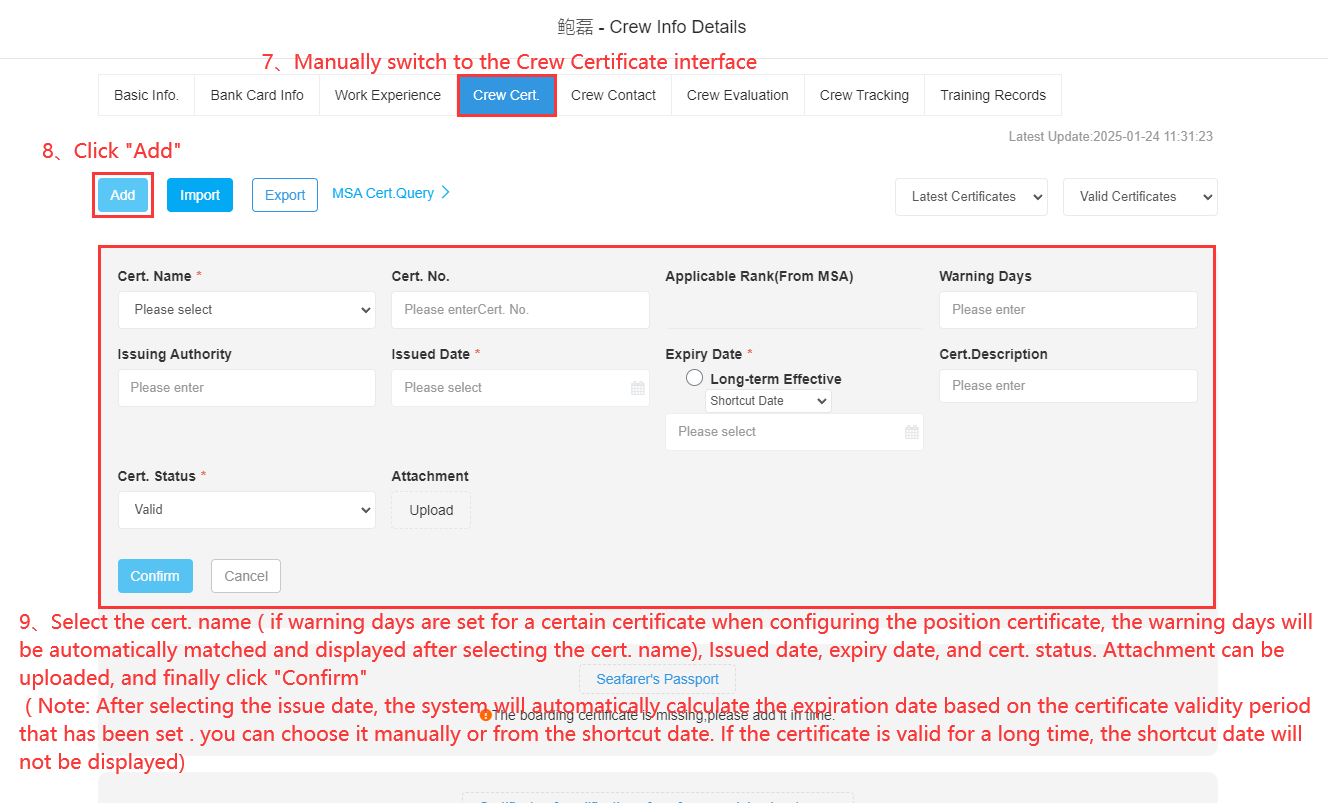Focus the Issuing Authority input field
This screenshot has width=1328, height=803.
click(x=247, y=388)
